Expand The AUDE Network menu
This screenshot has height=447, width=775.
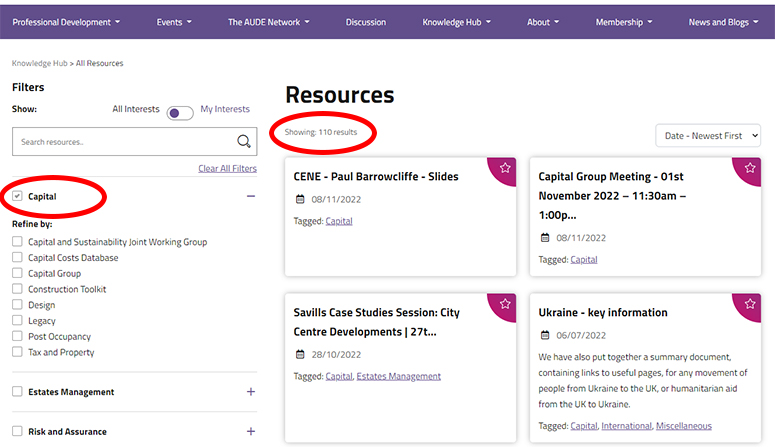[268, 22]
